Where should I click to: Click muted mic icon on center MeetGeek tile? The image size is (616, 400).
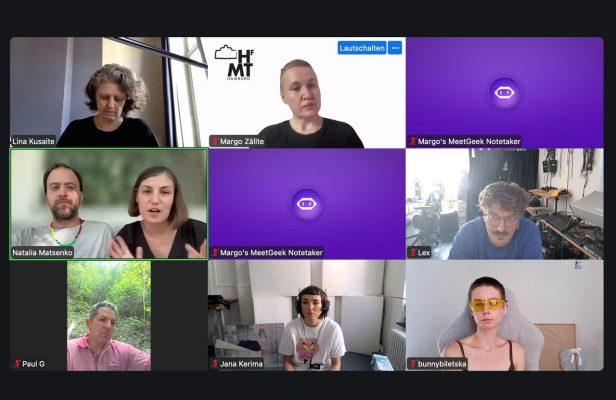pyautogui.click(x=215, y=252)
